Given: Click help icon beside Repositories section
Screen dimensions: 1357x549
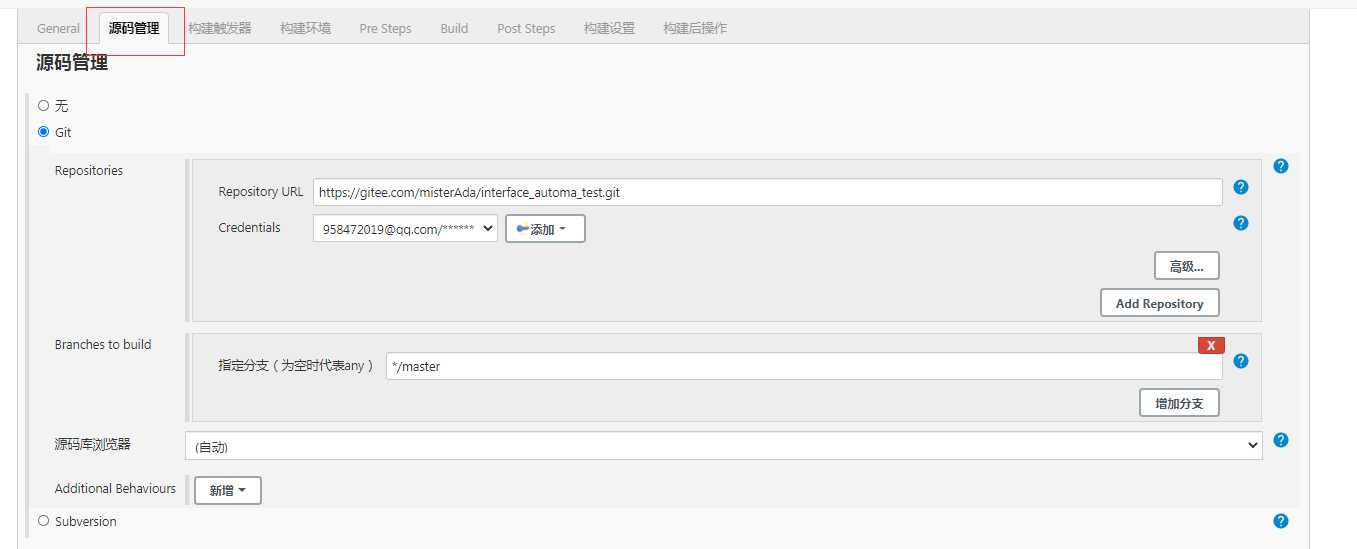Looking at the screenshot, I should 1281,166.
